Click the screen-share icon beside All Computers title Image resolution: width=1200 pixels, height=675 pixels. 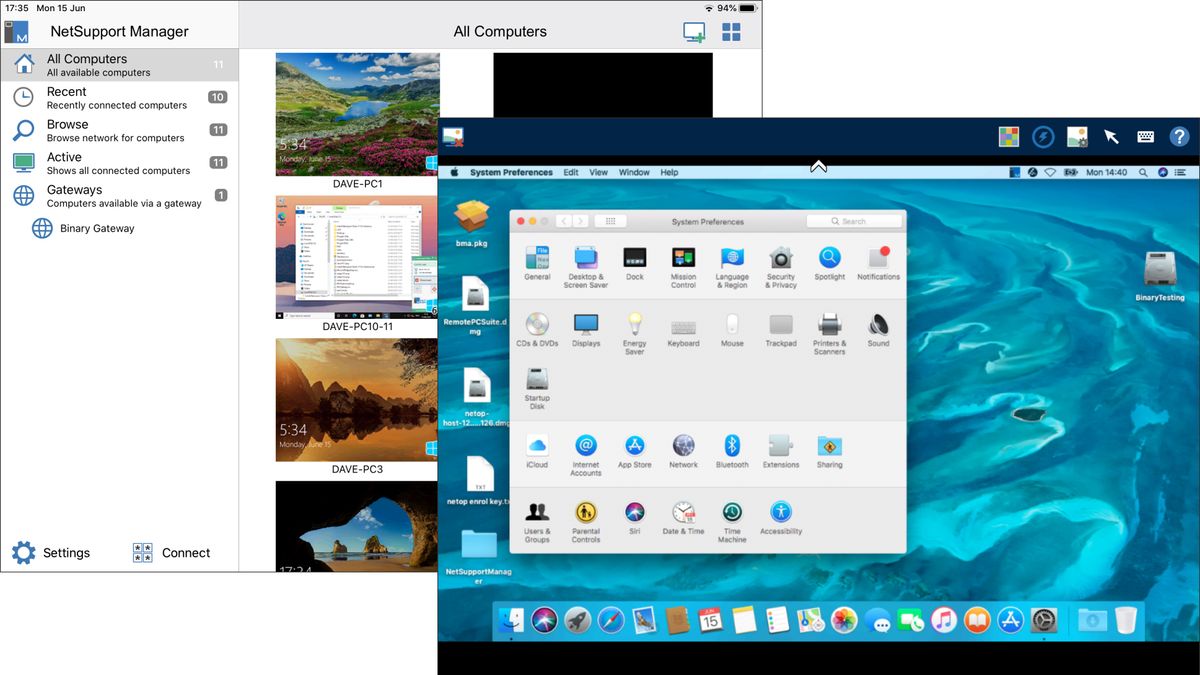pos(694,31)
